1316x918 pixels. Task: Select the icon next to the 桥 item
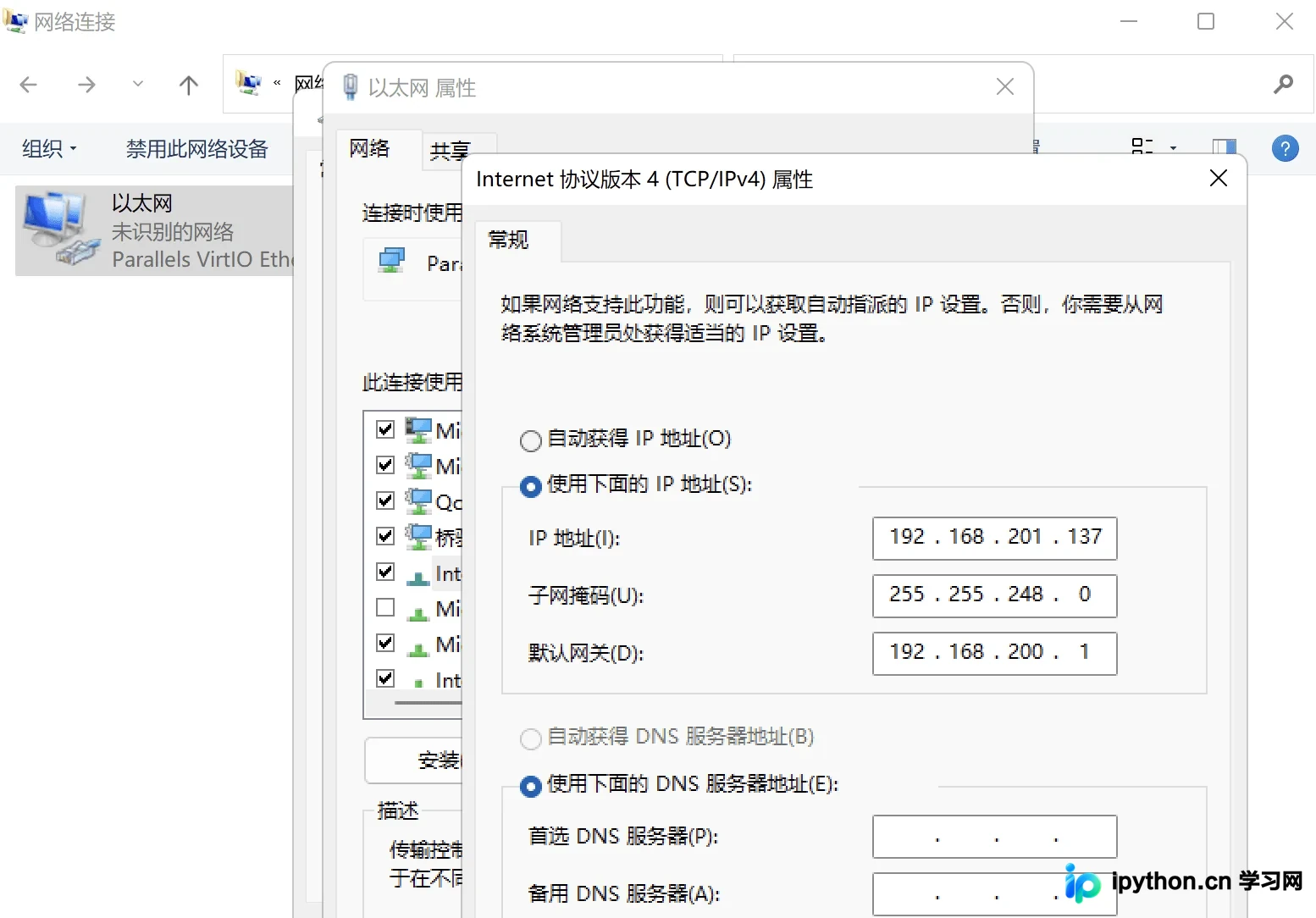pos(418,537)
